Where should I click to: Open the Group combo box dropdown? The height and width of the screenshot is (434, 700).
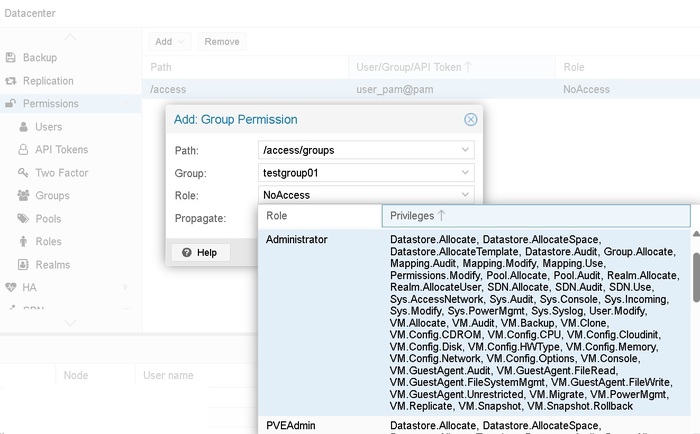pos(466,172)
